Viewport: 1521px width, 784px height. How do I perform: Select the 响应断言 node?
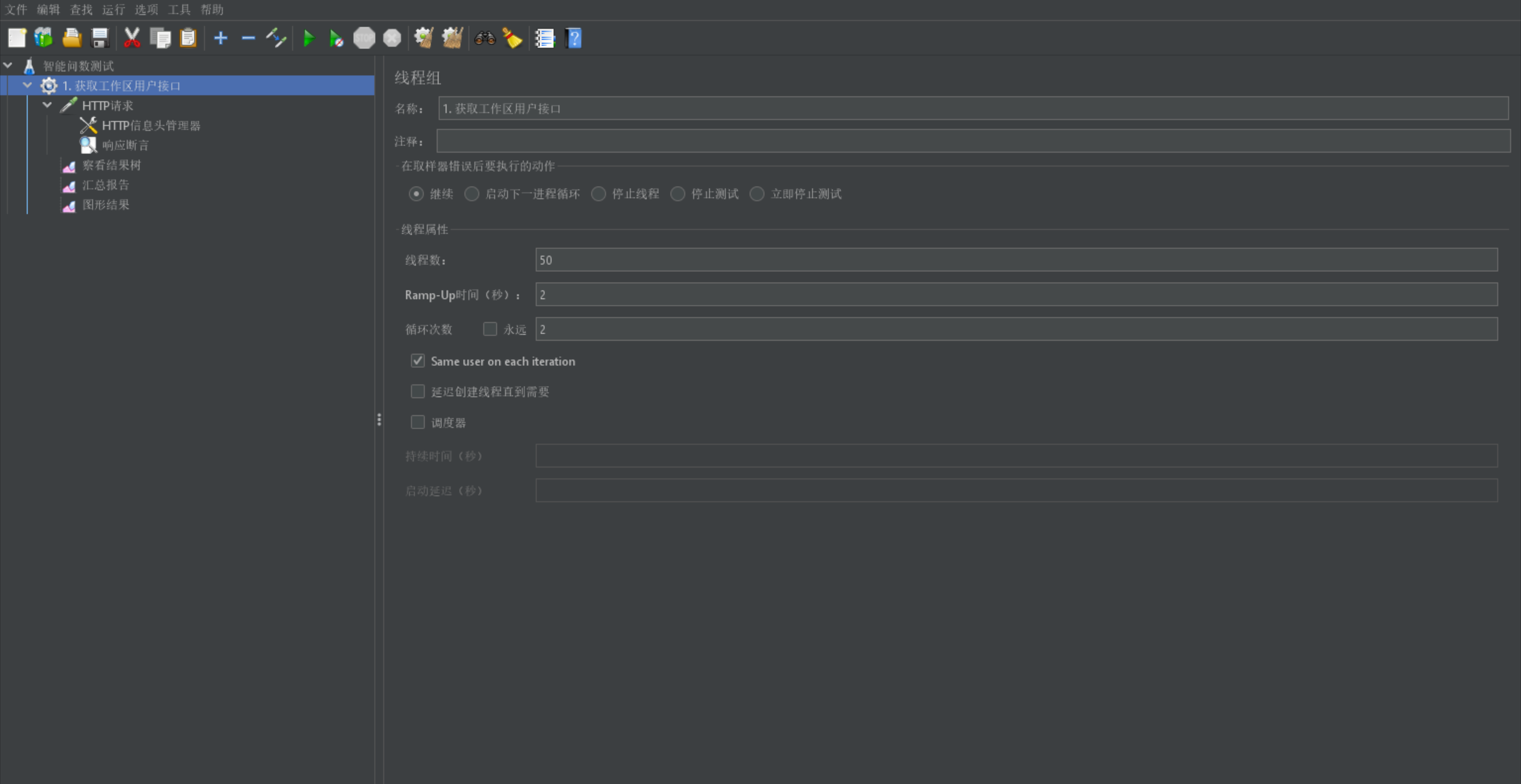pos(126,145)
